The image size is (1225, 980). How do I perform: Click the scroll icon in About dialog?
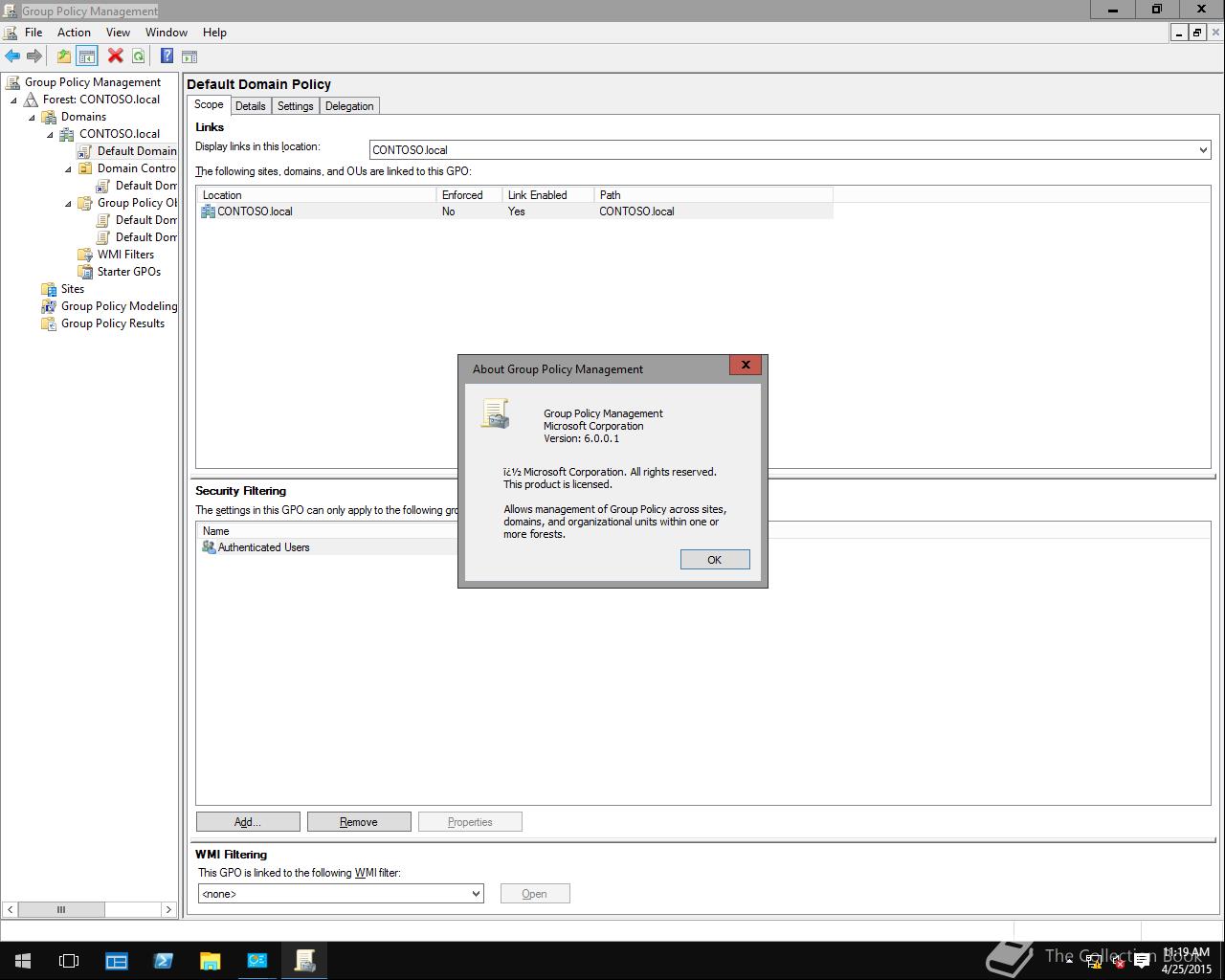495,413
